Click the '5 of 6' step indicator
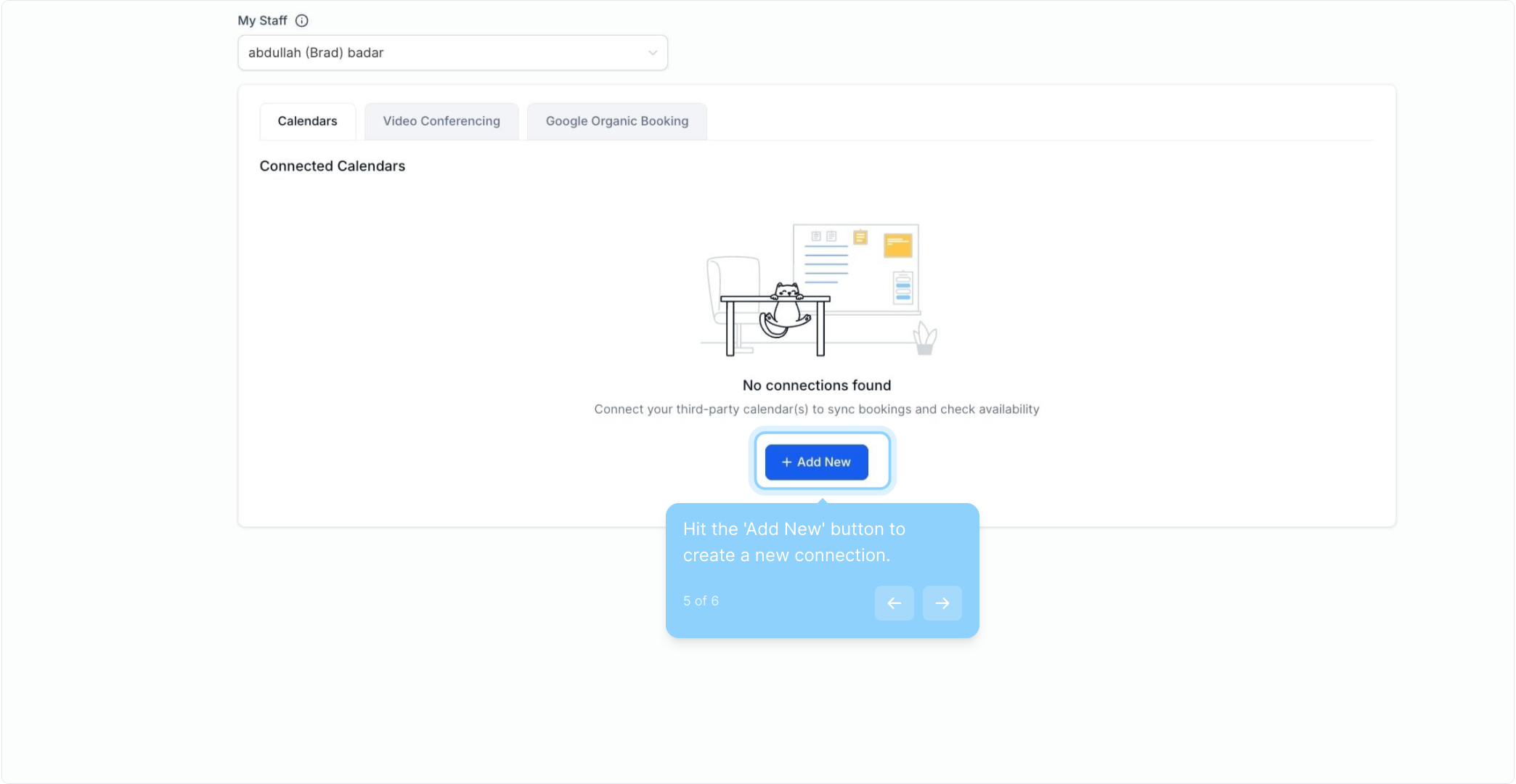Screen dimensions: 1516x784 tap(701, 601)
